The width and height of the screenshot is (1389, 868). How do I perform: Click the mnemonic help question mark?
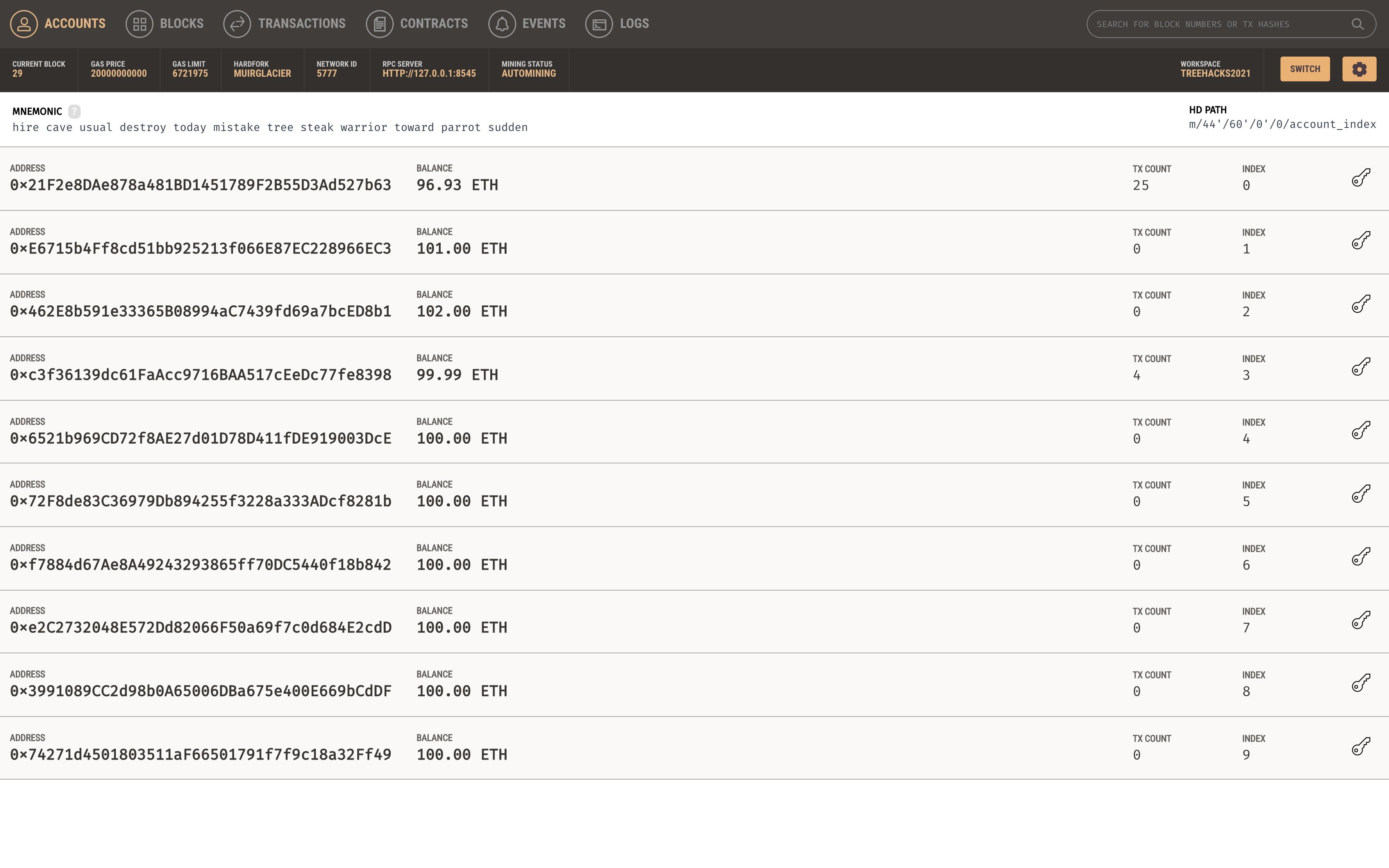pyautogui.click(x=74, y=111)
